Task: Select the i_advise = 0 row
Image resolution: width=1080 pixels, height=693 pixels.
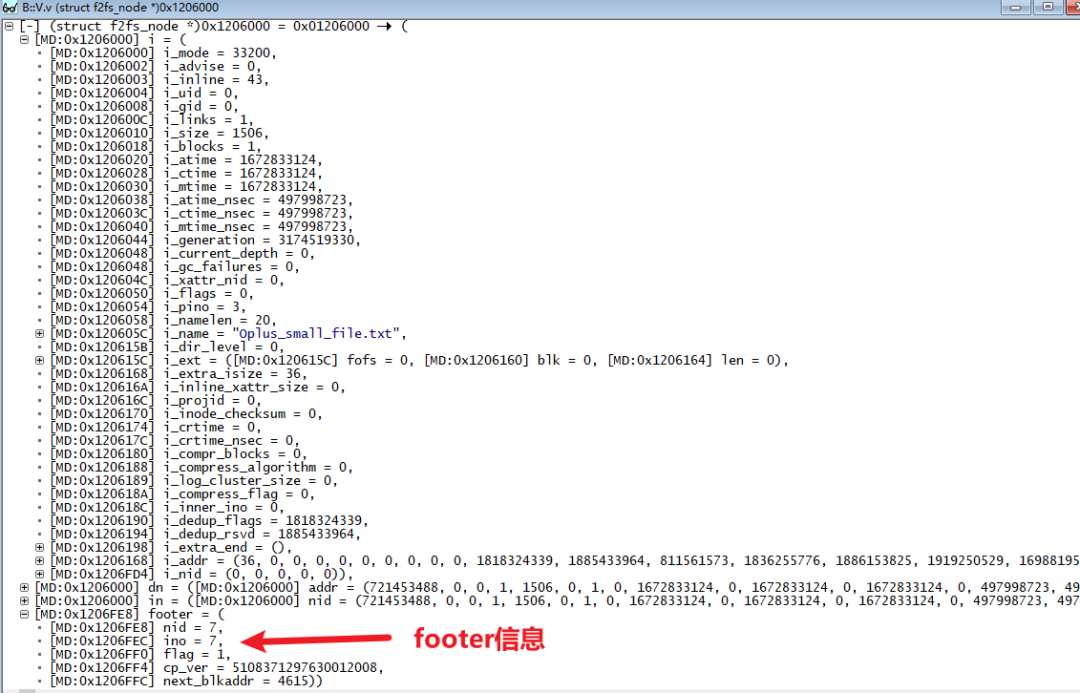Action: (x=155, y=66)
